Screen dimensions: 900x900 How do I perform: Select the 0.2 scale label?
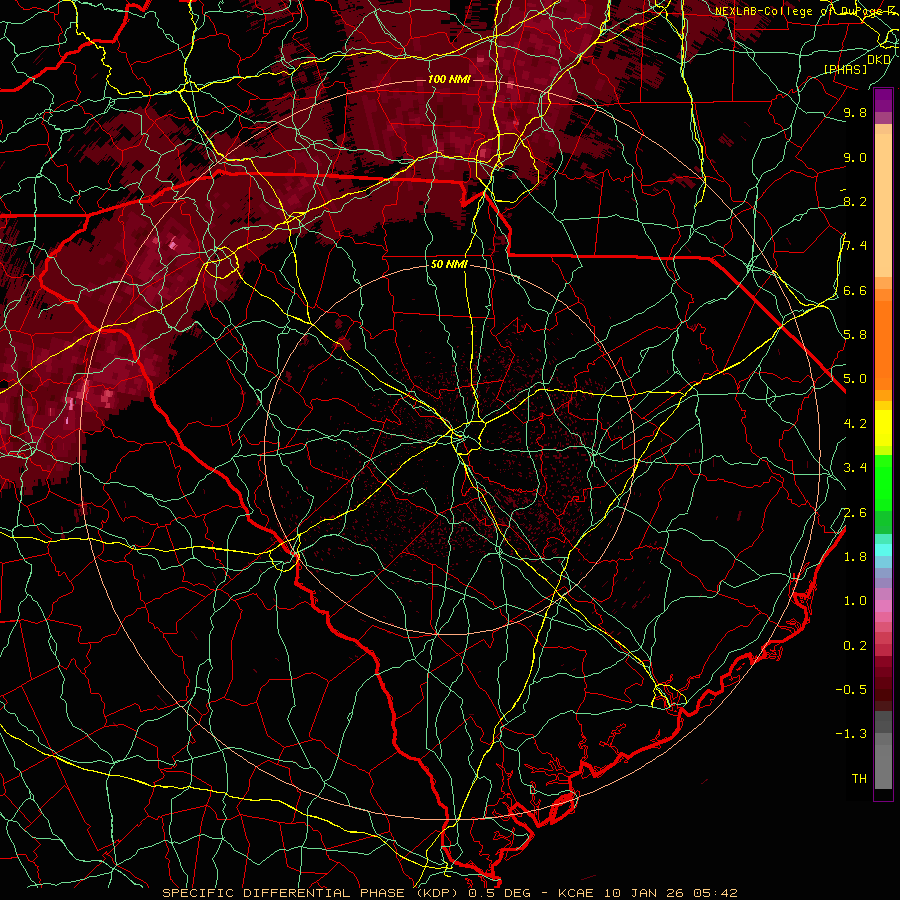tap(855, 646)
